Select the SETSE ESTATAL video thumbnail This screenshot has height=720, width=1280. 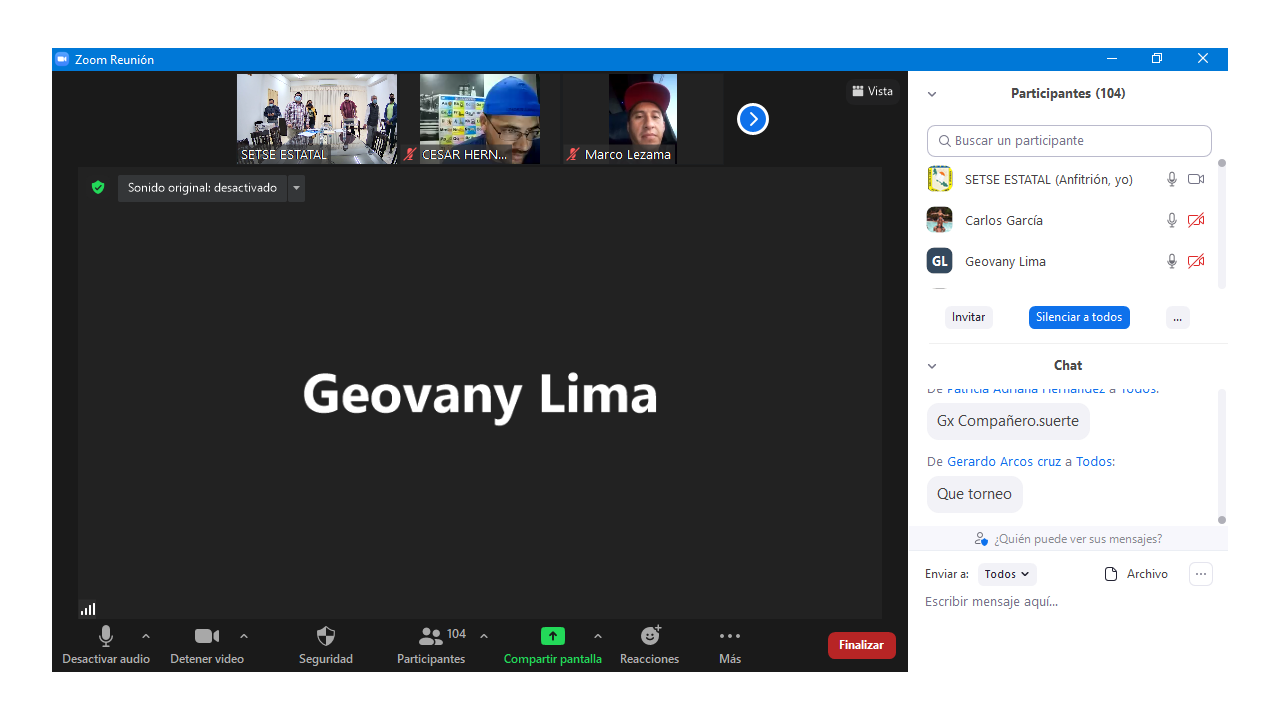pos(317,119)
